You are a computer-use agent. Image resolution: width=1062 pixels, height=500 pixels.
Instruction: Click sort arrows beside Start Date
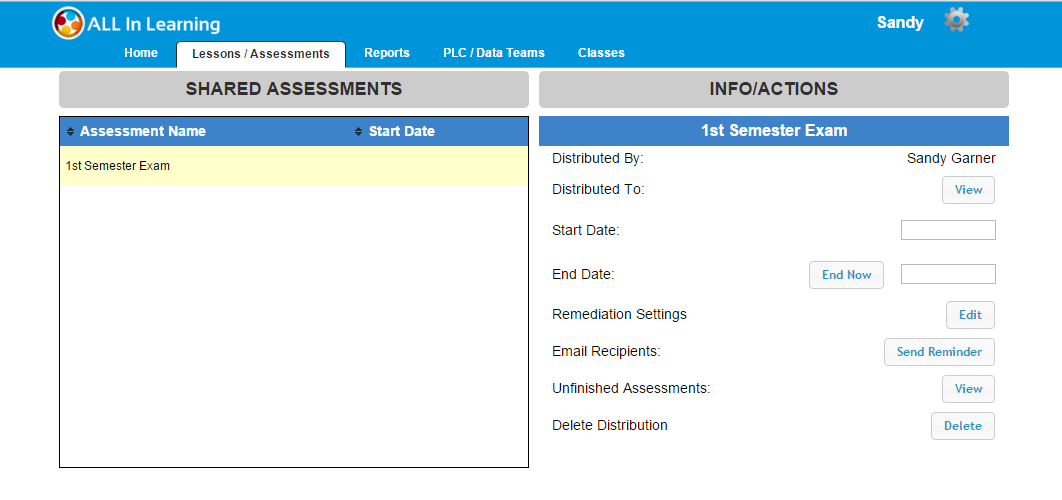pos(359,132)
